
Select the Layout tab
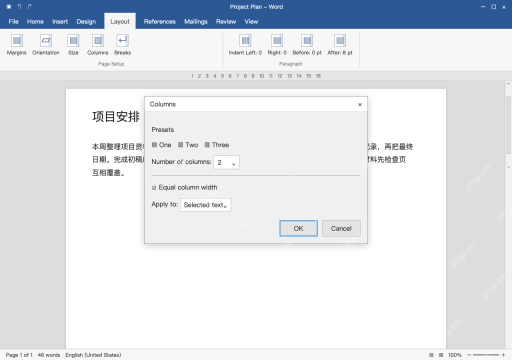120,21
